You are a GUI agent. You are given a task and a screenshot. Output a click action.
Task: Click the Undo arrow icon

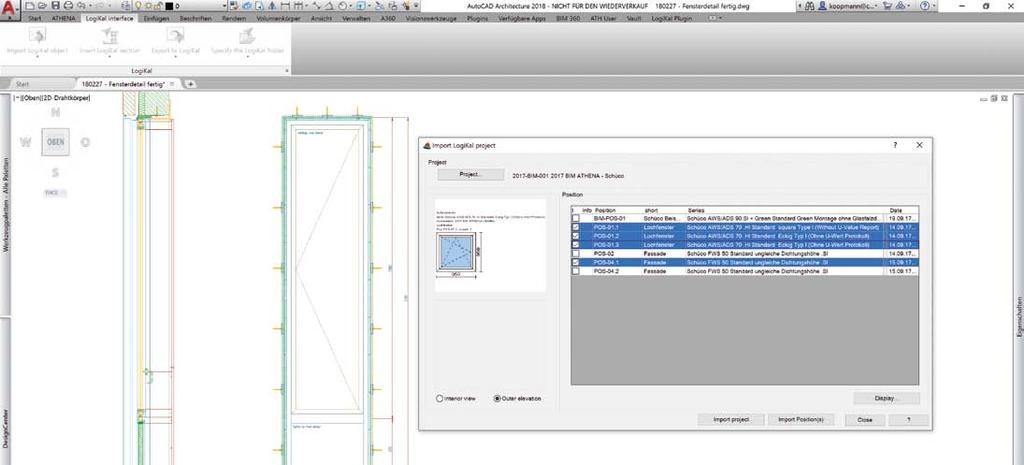click(x=82, y=5)
